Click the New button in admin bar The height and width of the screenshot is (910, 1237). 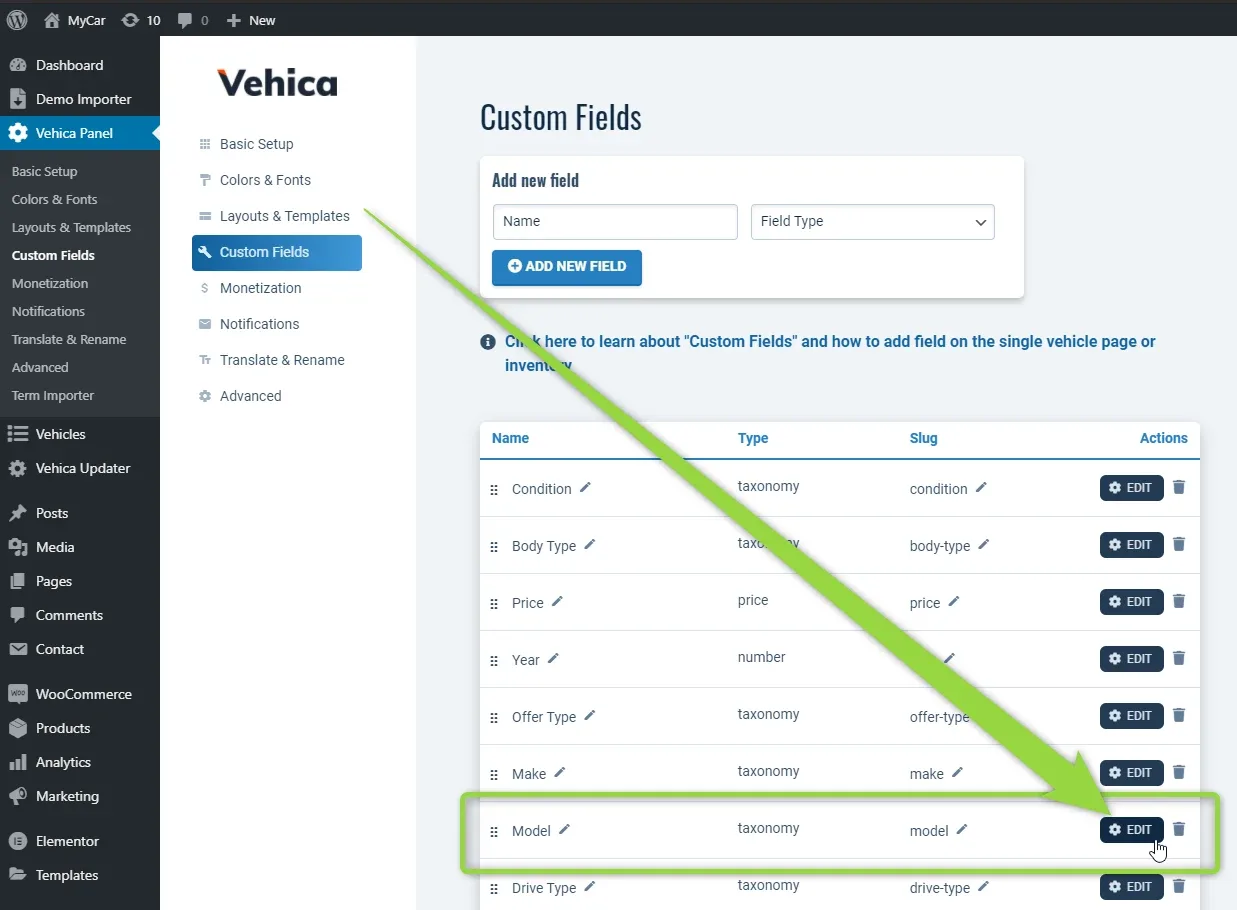251,20
